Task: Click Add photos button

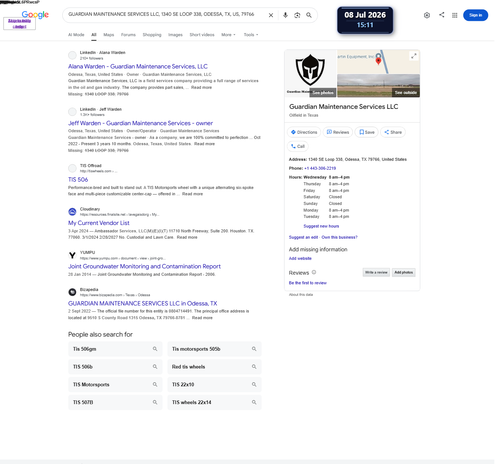Action: tap(403, 272)
